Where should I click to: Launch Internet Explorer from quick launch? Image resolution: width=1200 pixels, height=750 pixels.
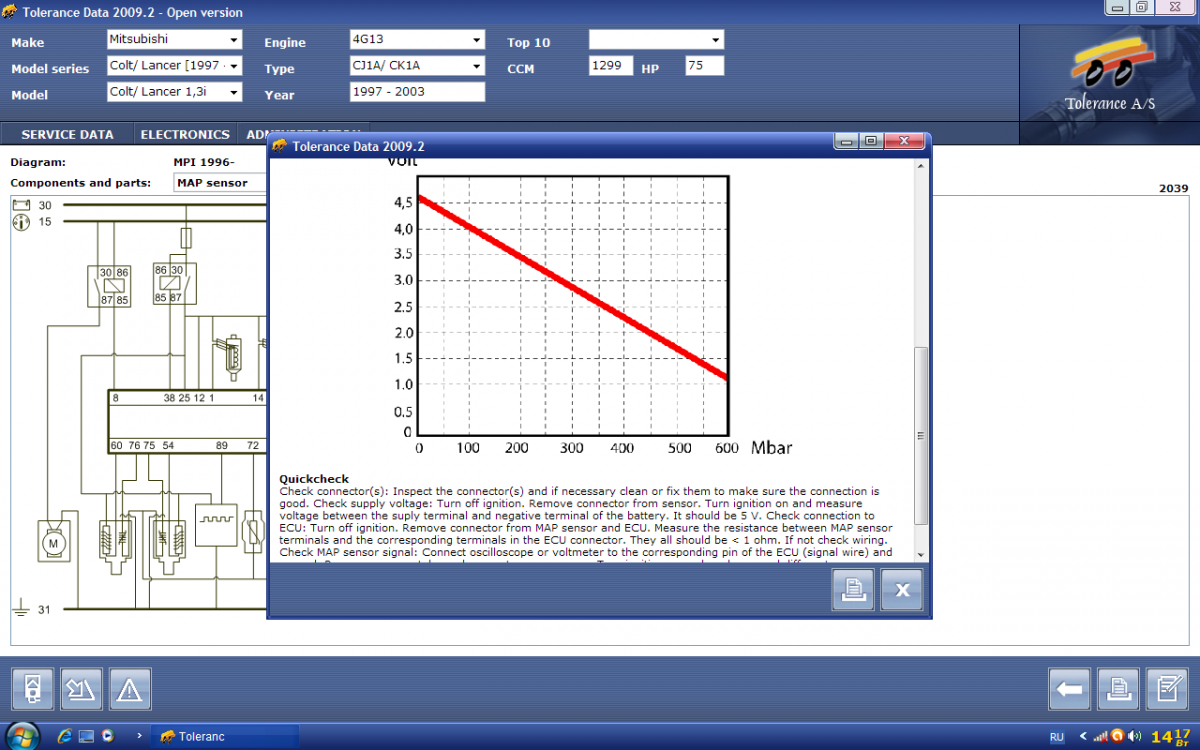[65, 737]
